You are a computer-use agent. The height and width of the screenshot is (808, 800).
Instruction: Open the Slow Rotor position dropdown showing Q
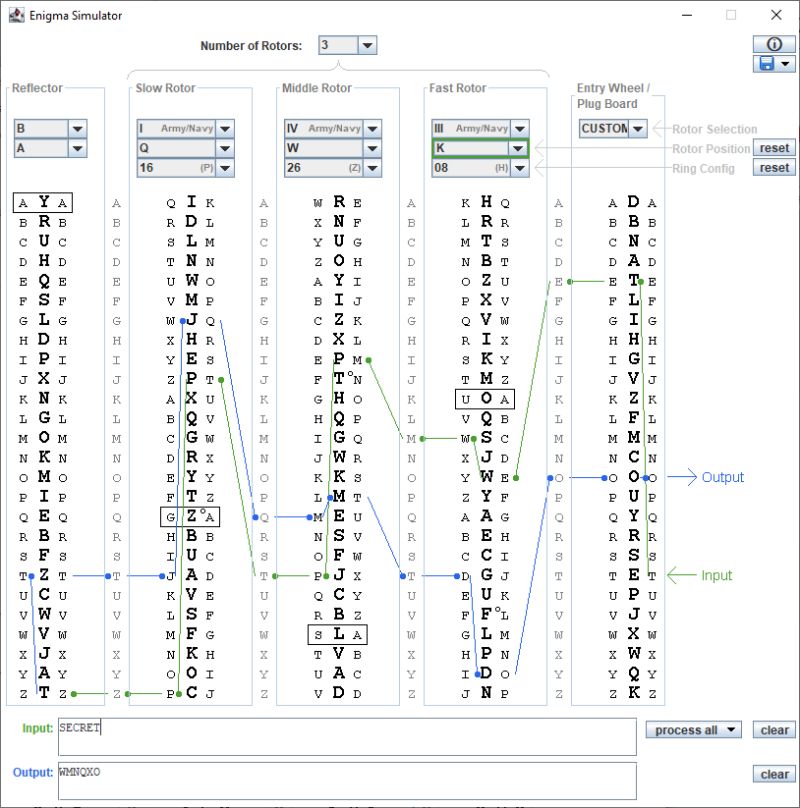click(x=224, y=148)
